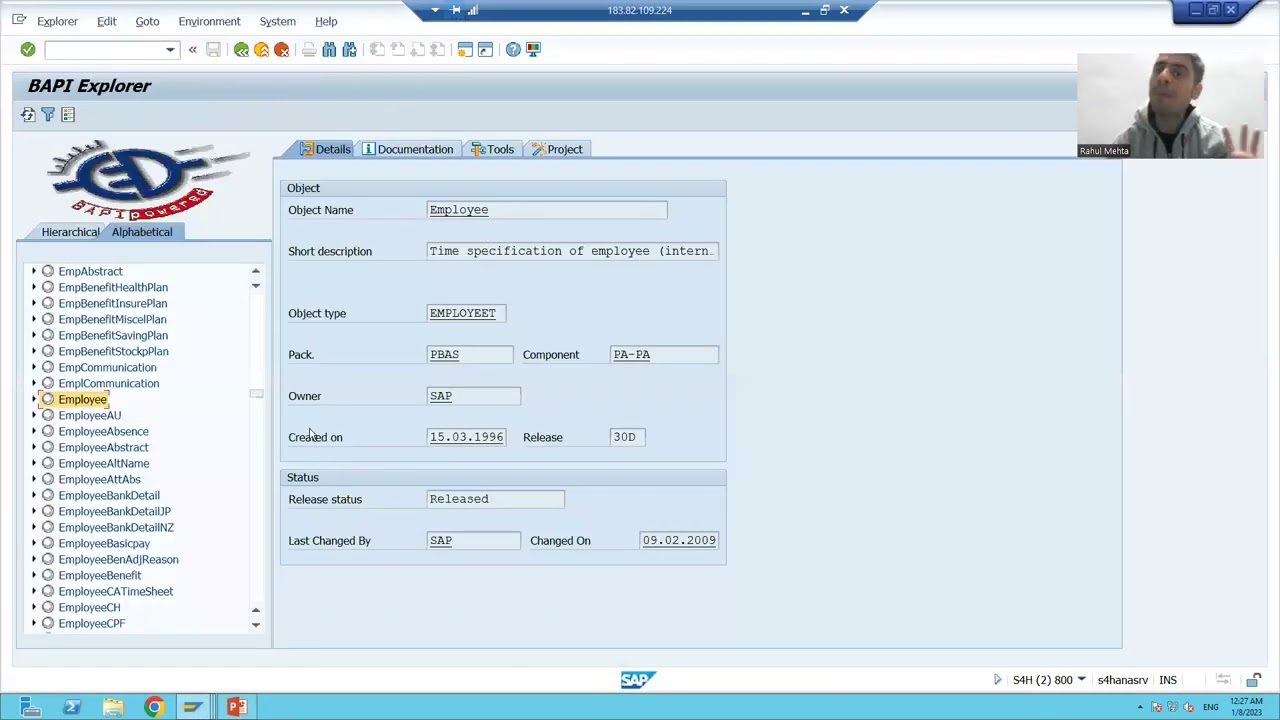Open Chrome from the Windows taskbar
Image resolution: width=1280 pixels, height=720 pixels.
(x=153, y=707)
